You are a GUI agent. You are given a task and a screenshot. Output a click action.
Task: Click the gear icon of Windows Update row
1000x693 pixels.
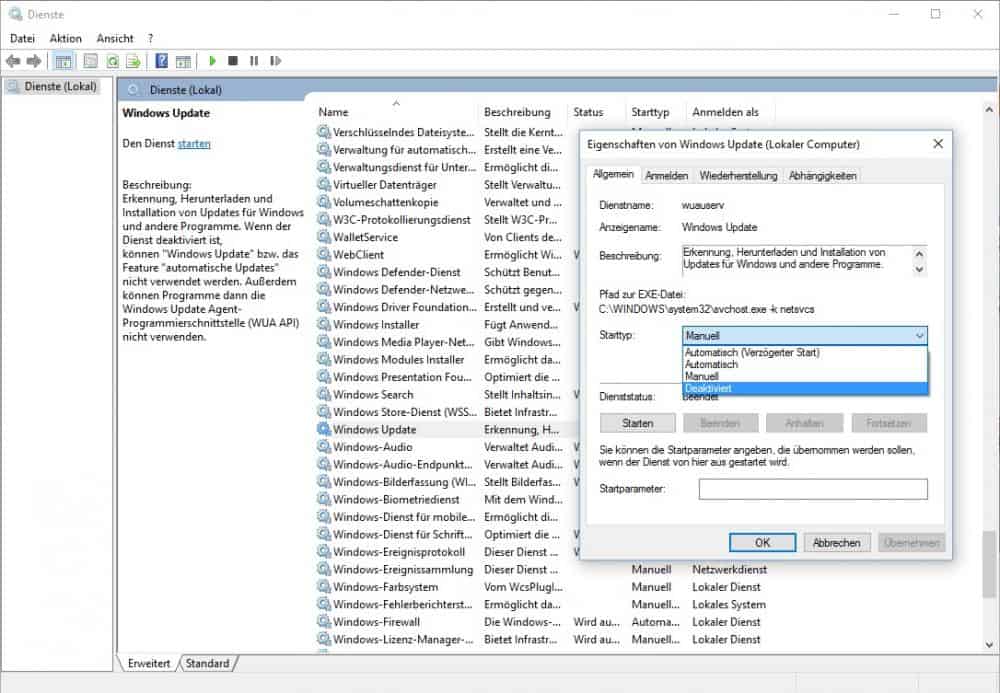tap(324, 429)
